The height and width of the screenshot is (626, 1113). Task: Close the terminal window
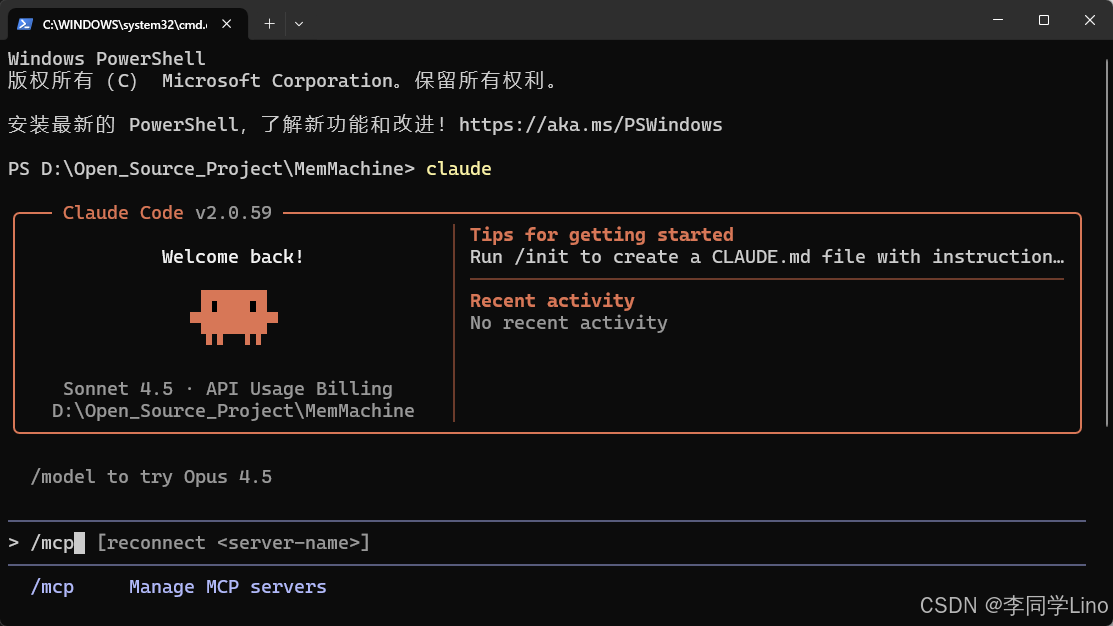pyautogui.click(x=1090, y=20)
